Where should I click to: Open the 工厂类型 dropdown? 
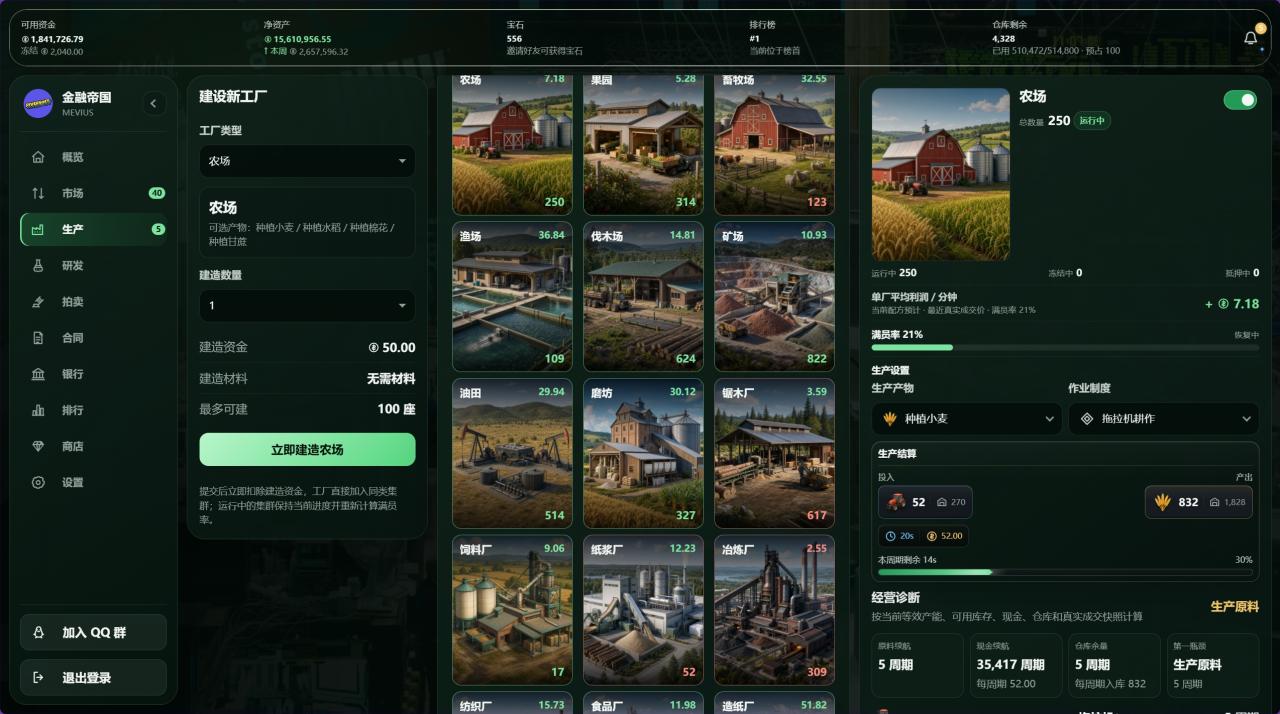click(307, 161)
